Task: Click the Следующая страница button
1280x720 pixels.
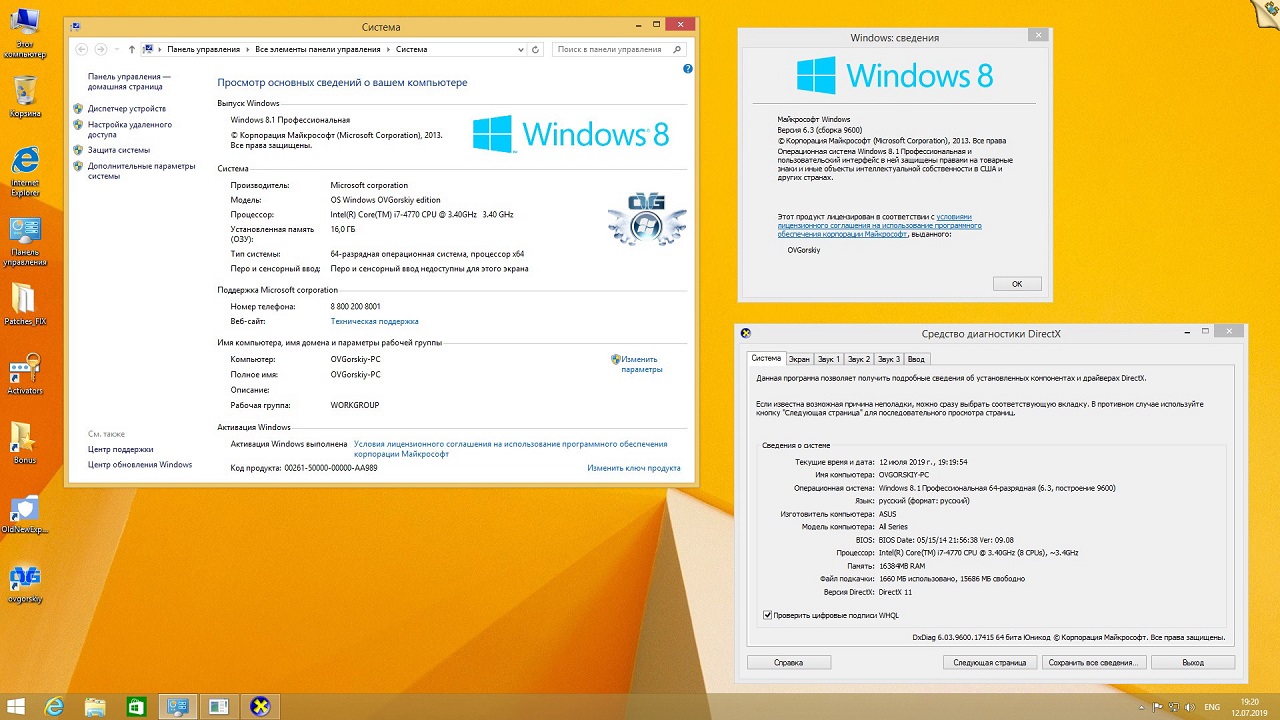Action: [989, 662]
